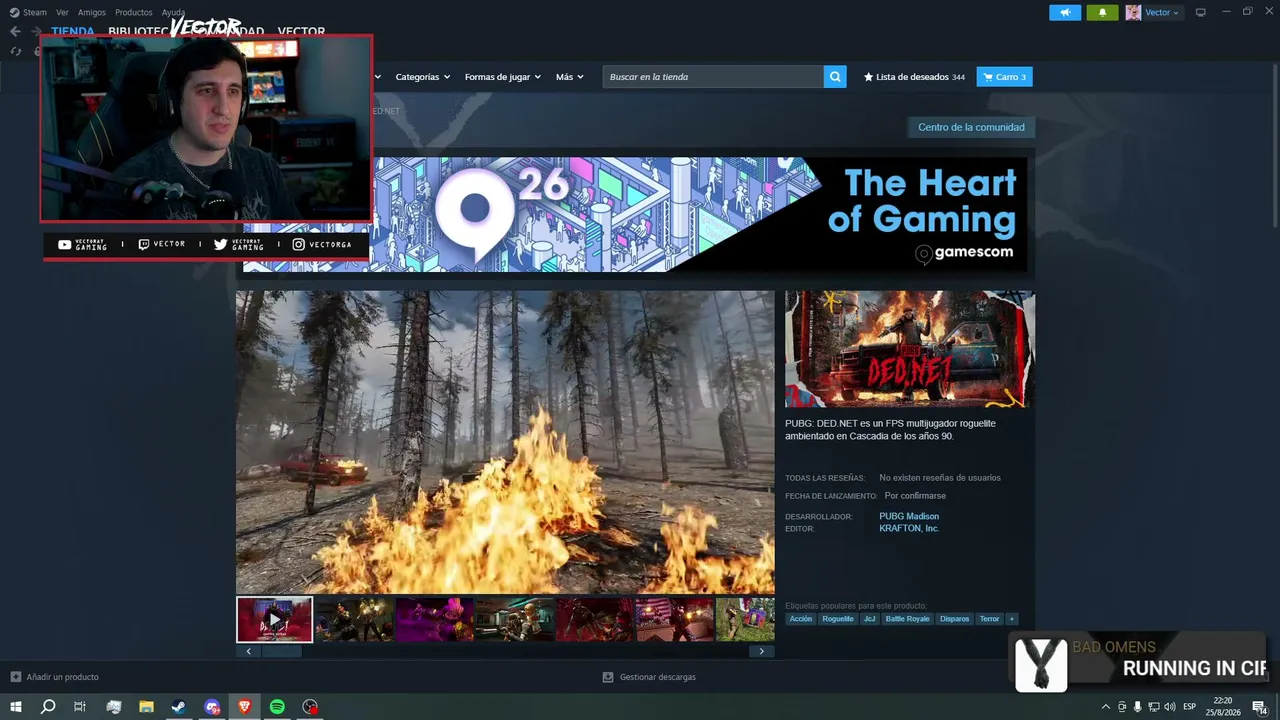Image resolution: width=1280 pixels, height=720 pixels.
Task: Select the Acción tag
Action: pos(801,619)
